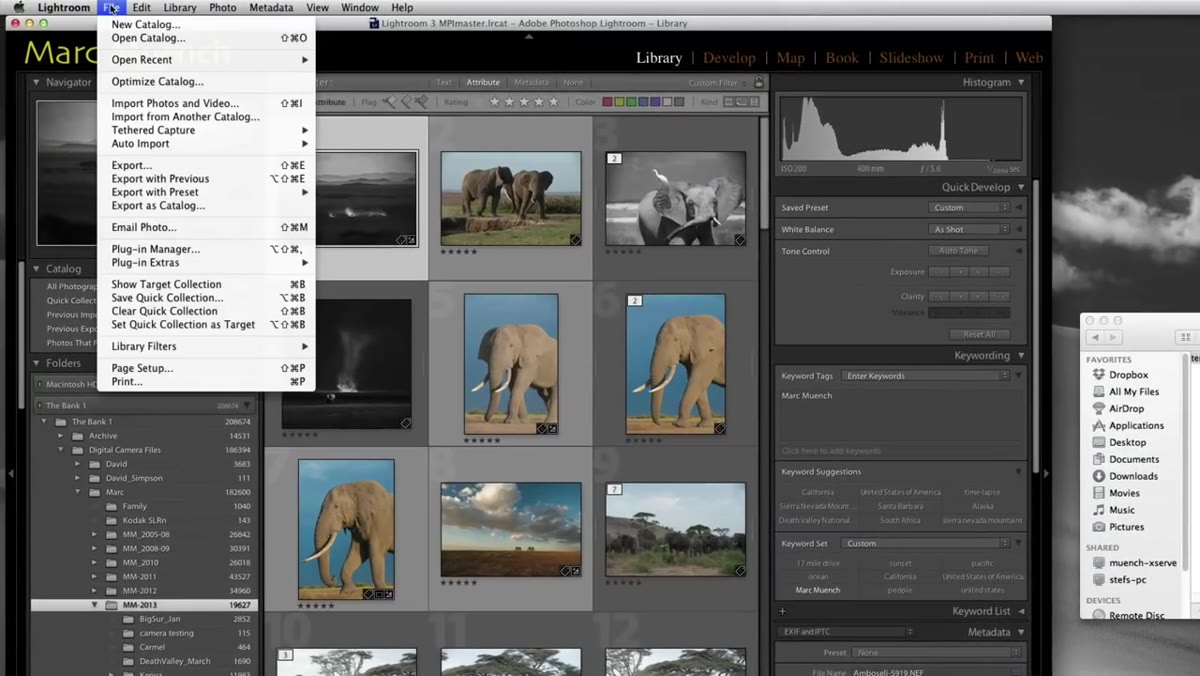1200x676 pixels.
Task: Toggle the red color label filter
Action: coord(608,102)
